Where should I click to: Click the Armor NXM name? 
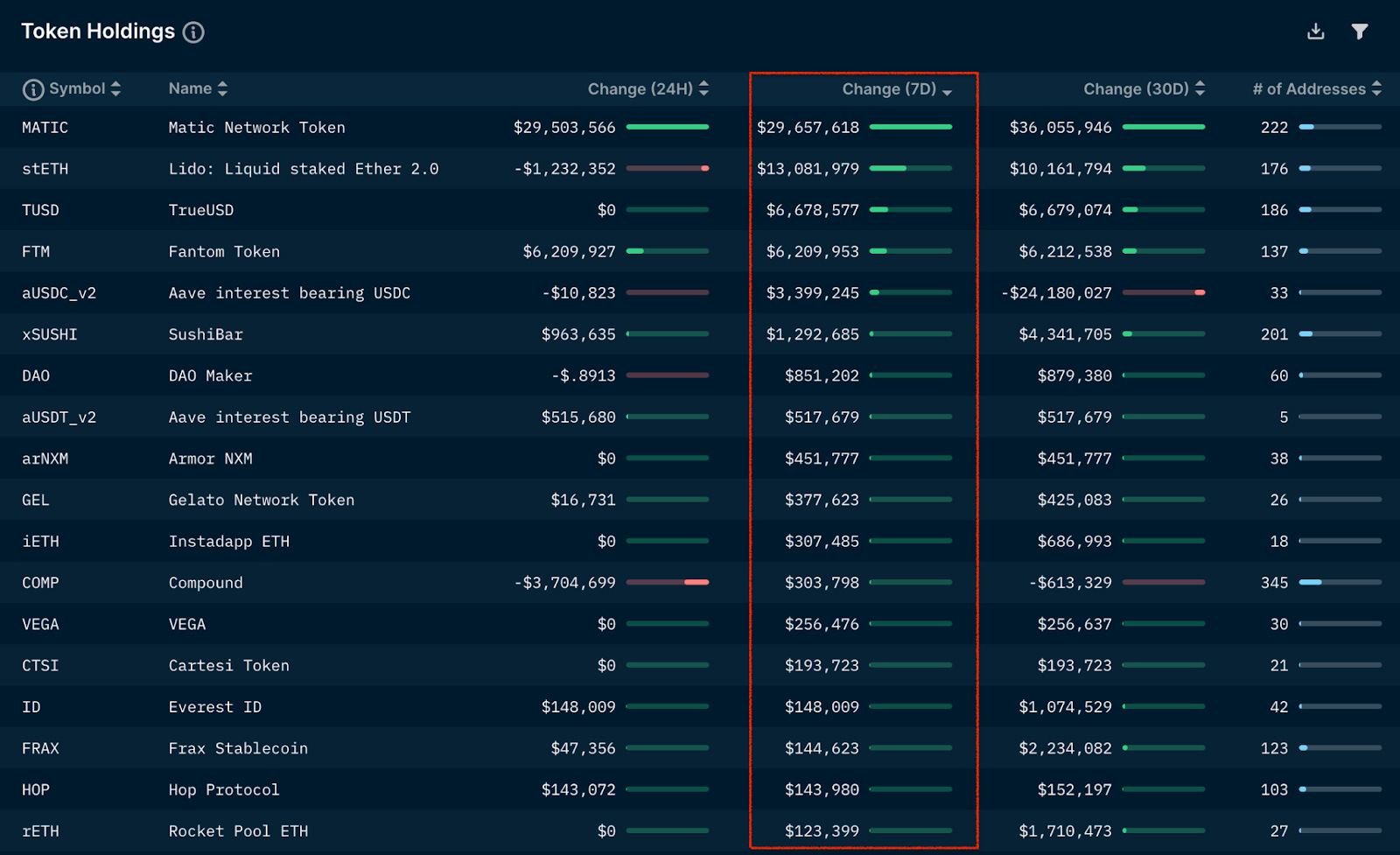pyautogui.click(x=210, y=459)
